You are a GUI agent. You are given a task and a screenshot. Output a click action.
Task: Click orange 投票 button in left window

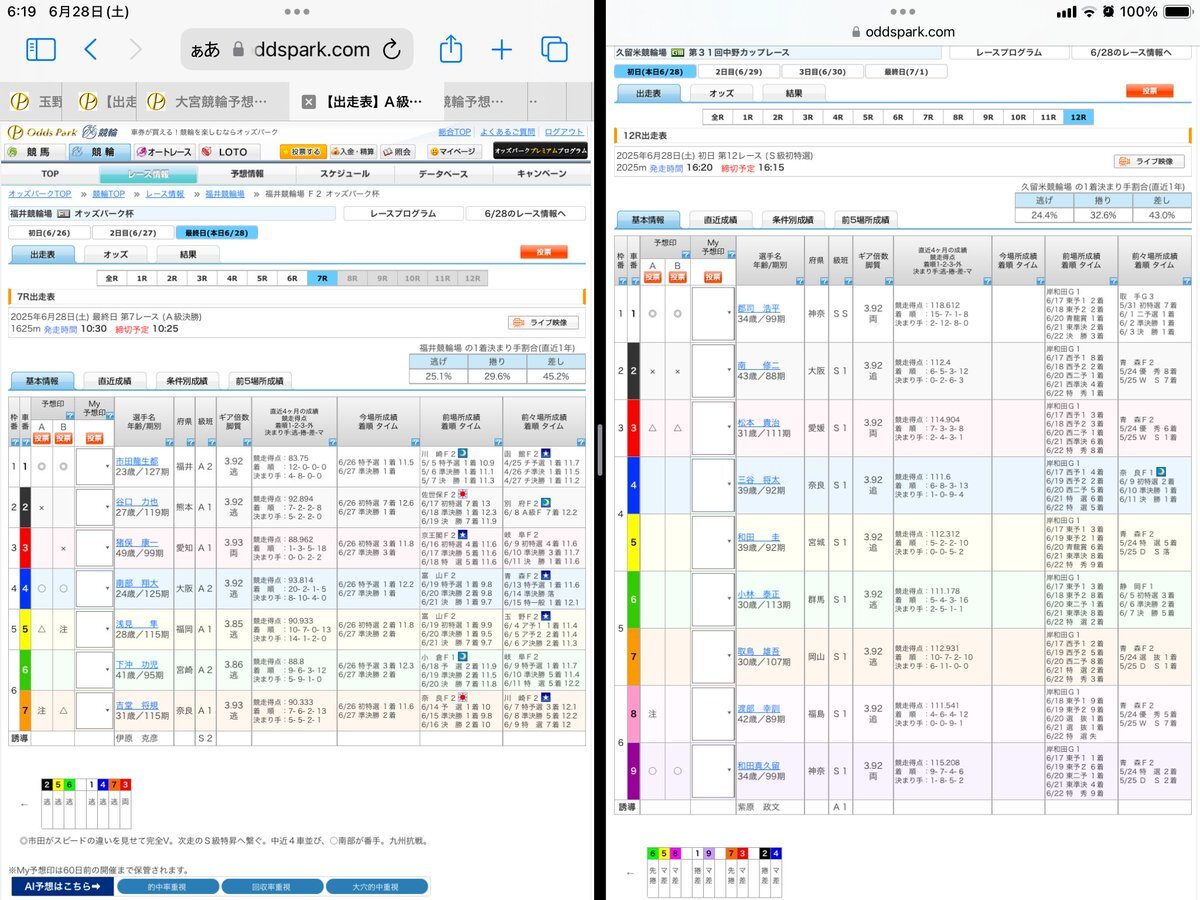point(543,253)
